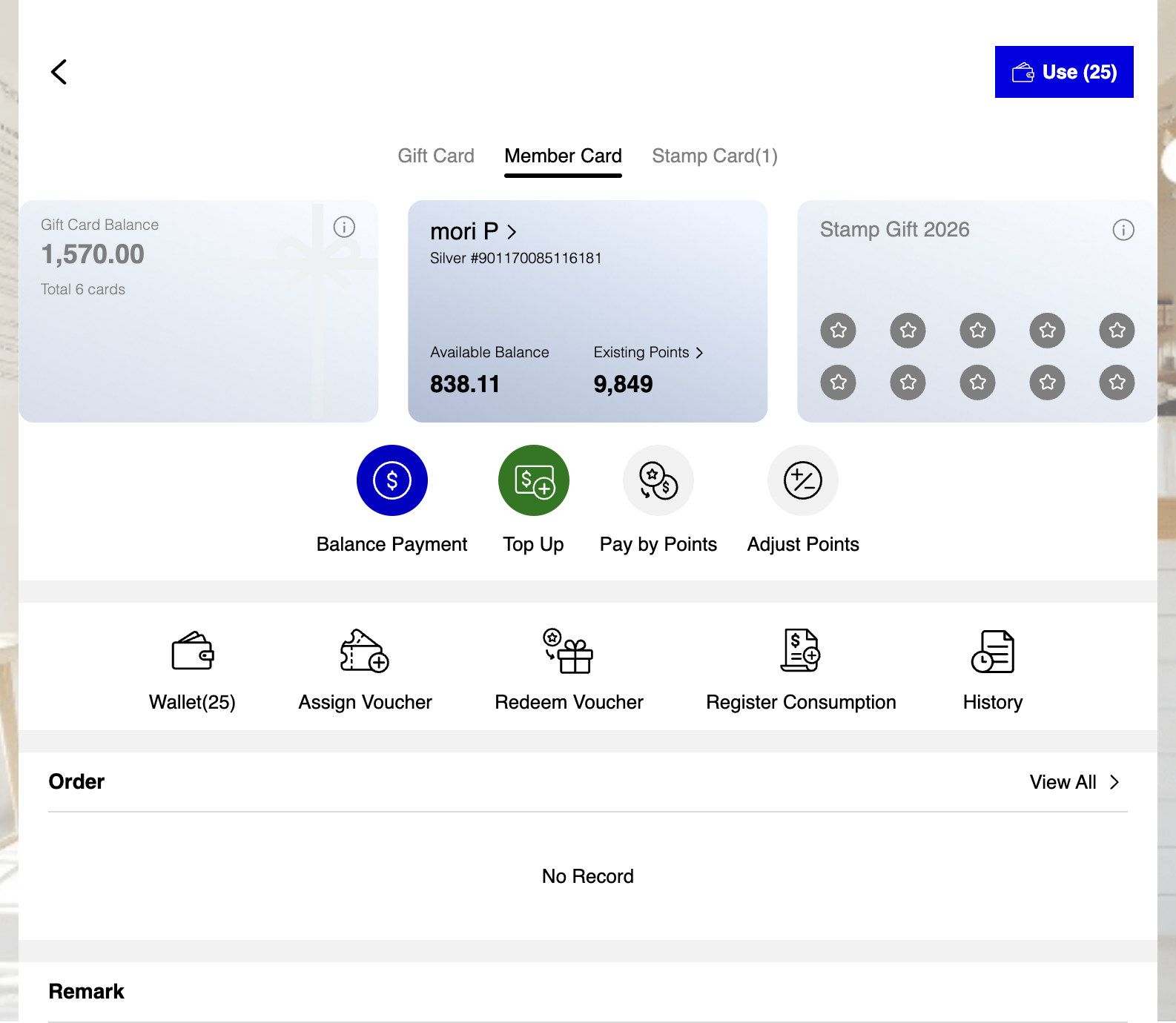Image resolution: width=1176 pixels, height=1023 pixels.
Task: Choose the Pay by Points icon
Action: 658,480
